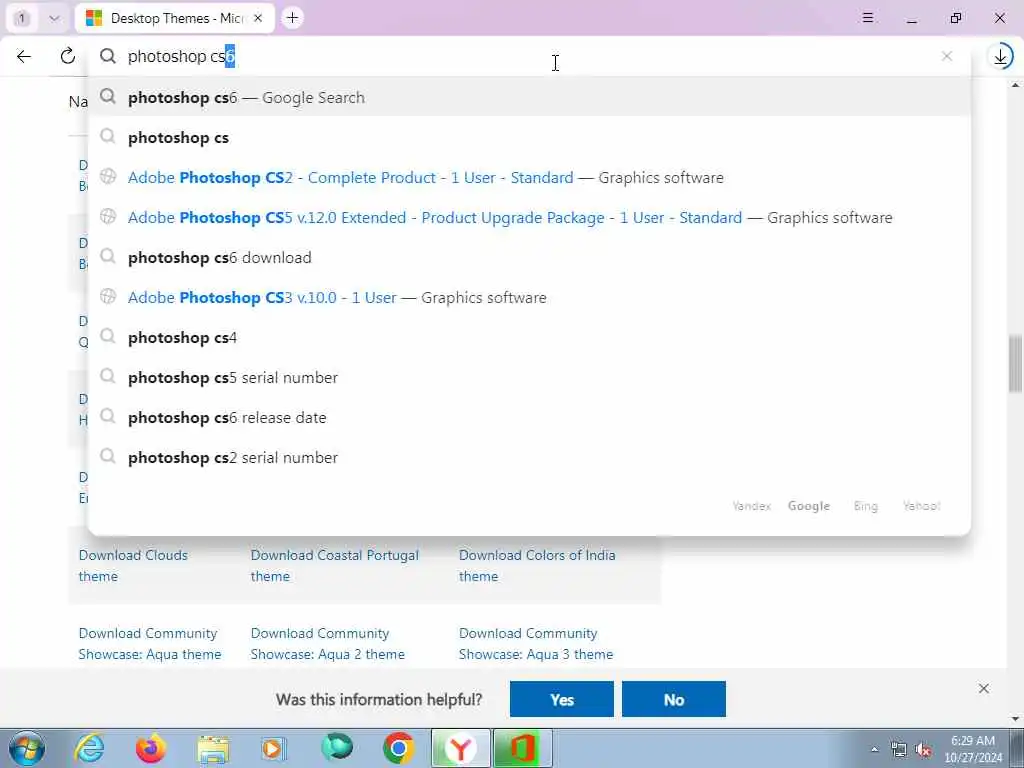The image size is (1024, 768).
Task: Choose the suggestion 'photoshop cs'
Action: [x=529, y=137]
